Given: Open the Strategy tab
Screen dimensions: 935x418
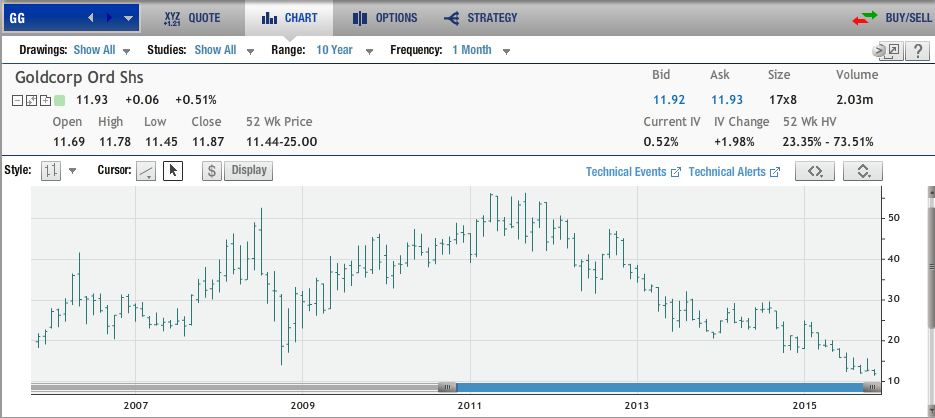Looking at the screenshot, I should [481, 18].
